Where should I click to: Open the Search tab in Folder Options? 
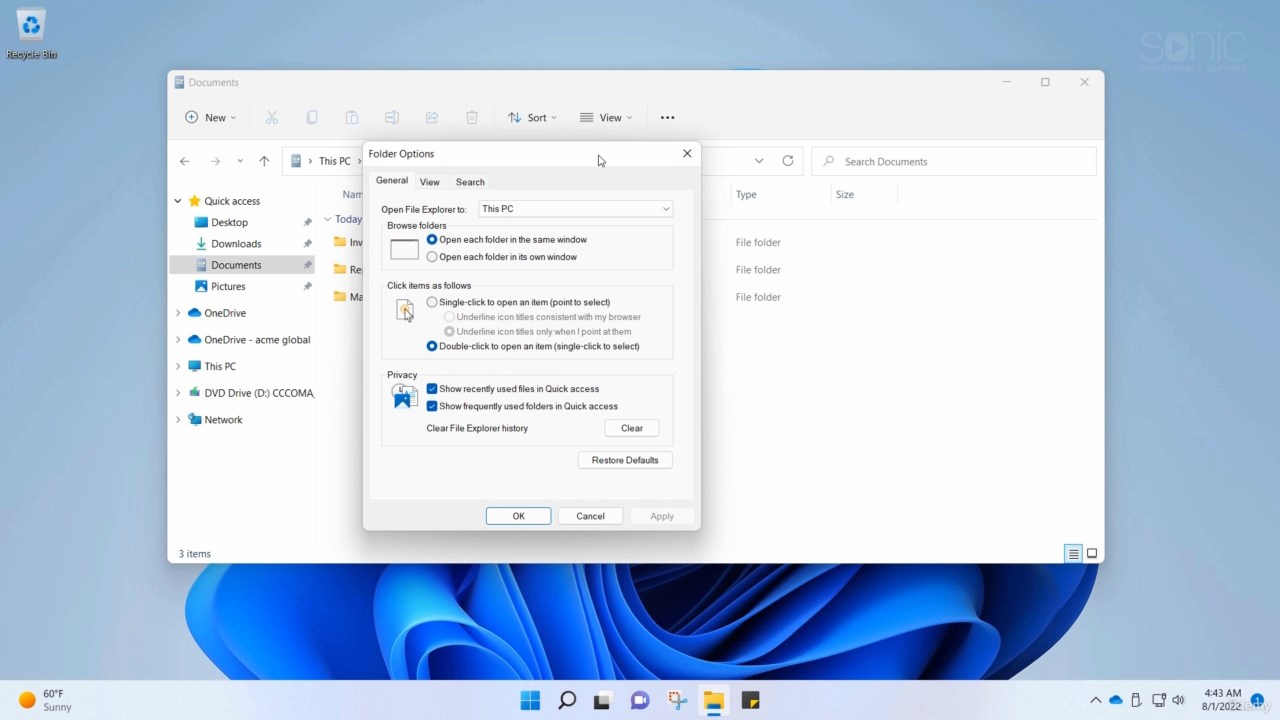pos(470,182)
